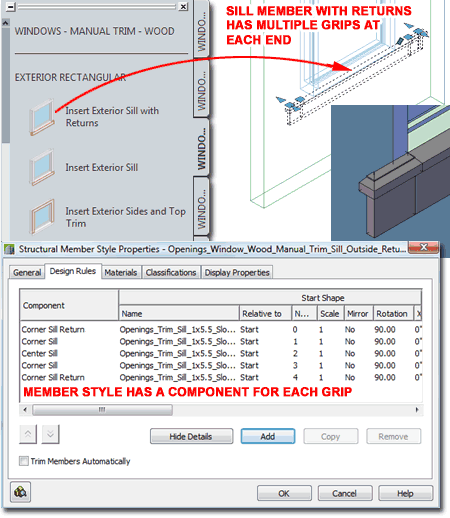
Task: Enable Trim Members Automatically checkbox
Action: (24, 461)
